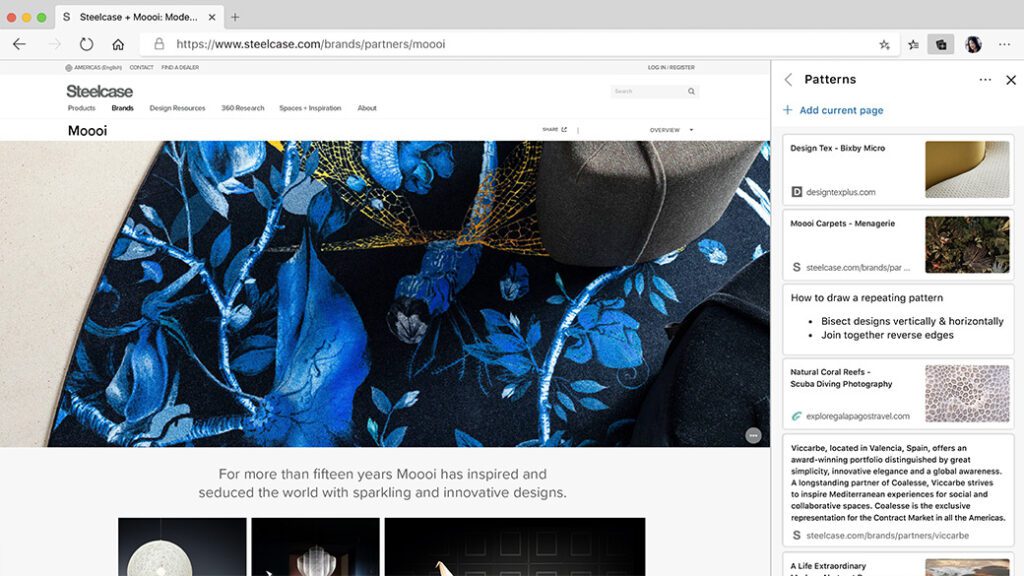
Task: Open Moooi Carpets - Menagerie card
Action: tap(898, 244)
